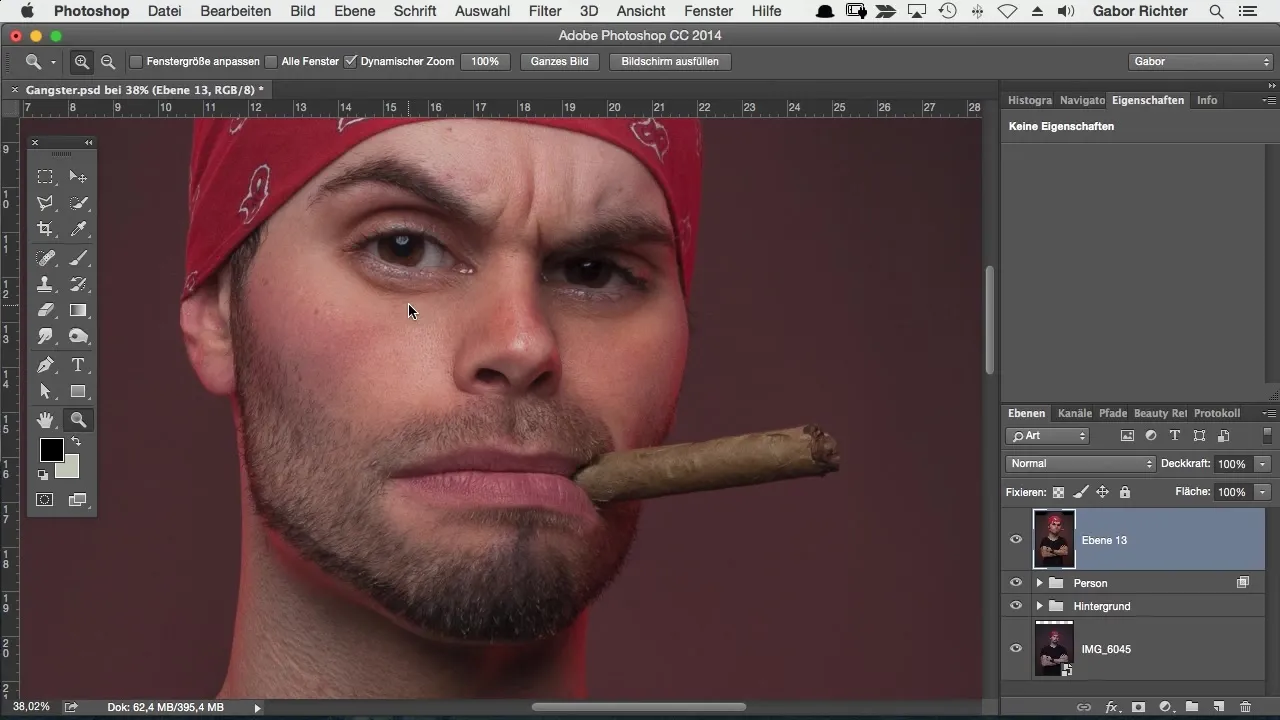Open the blend mode dropdown Normal
The height and width of the screenshot is (720, 1280).
tap(1080, 464)
